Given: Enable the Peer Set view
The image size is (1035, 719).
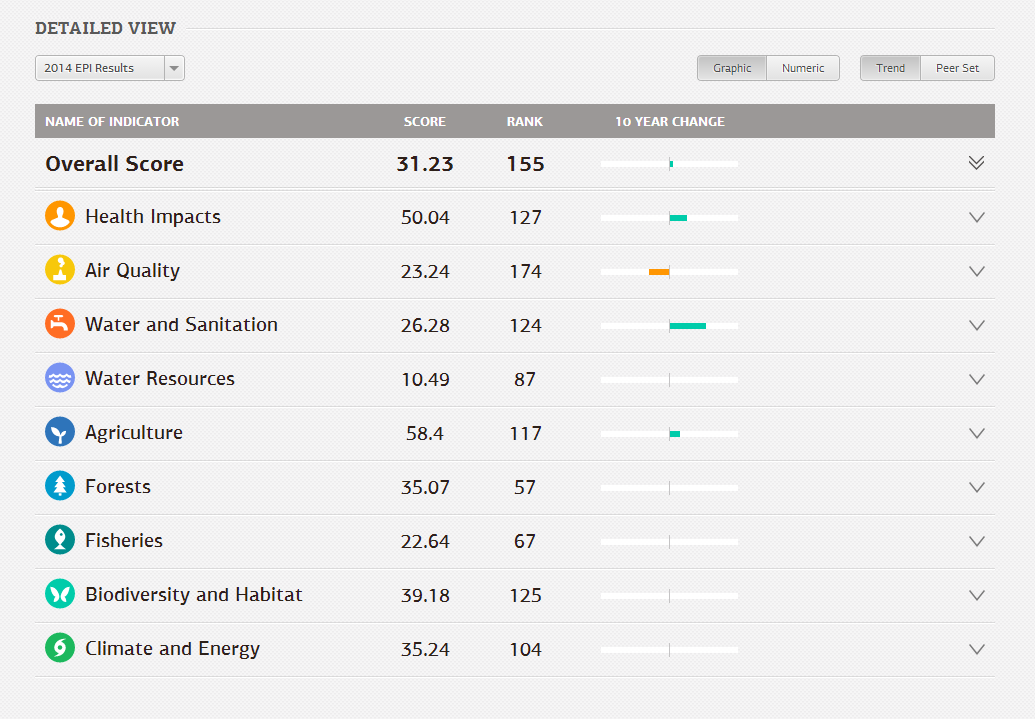Looking at the screenshot, I should [x=956, y=68].
